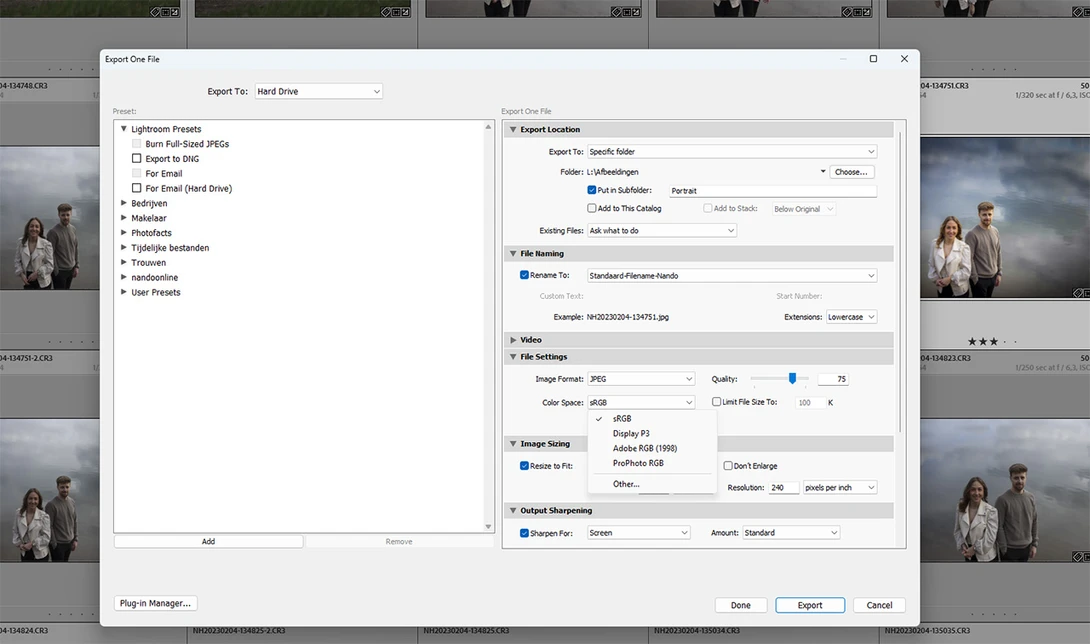Choose ProPhoto RGB from the list
Image resolution: width=1090 pixels, height=644 pixels.
tap(638, 463)
